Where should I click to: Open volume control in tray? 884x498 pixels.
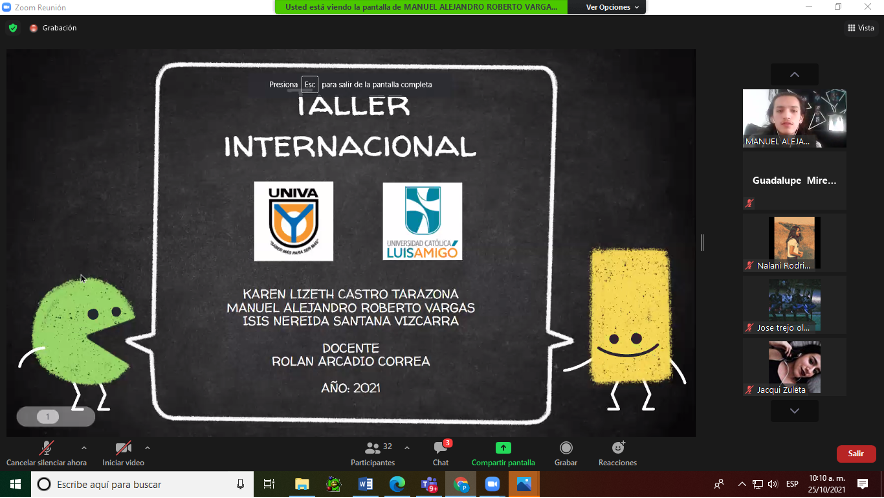pyautogui.click(x=773, y=484)
